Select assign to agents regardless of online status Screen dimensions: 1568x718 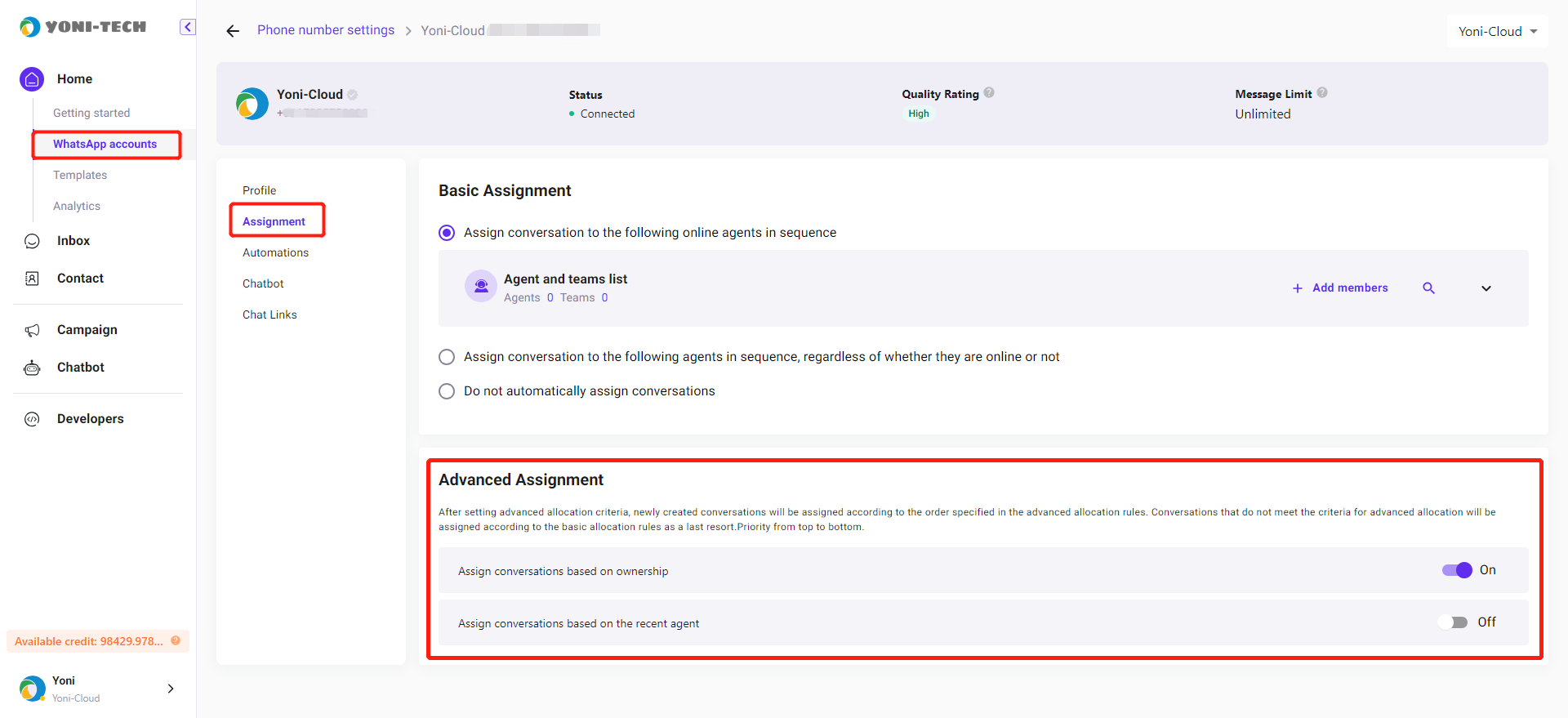447,357
